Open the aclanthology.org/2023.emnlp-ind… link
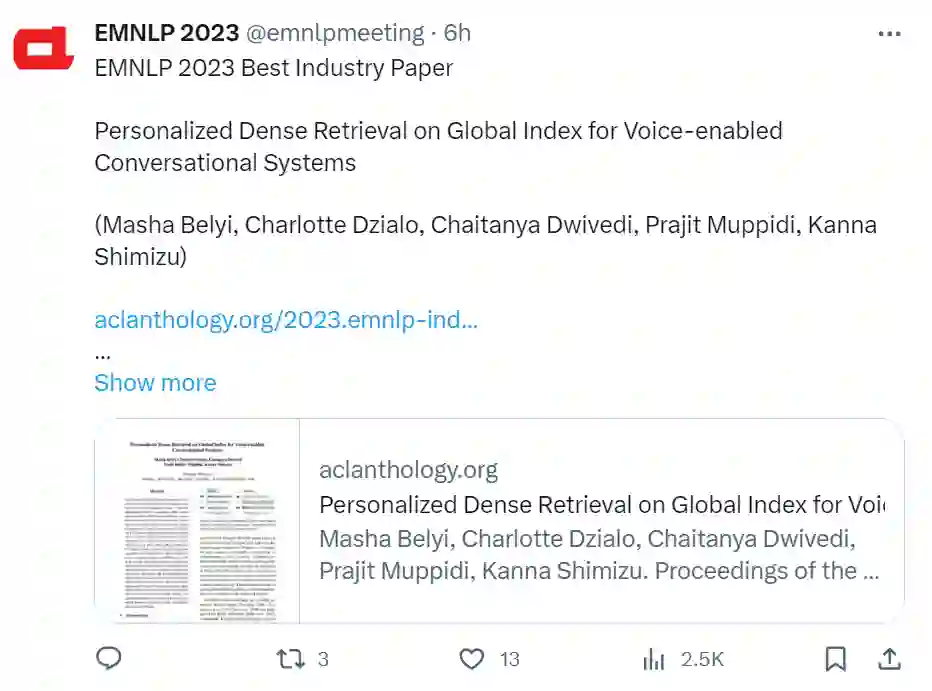 click(x=286, y=320)
